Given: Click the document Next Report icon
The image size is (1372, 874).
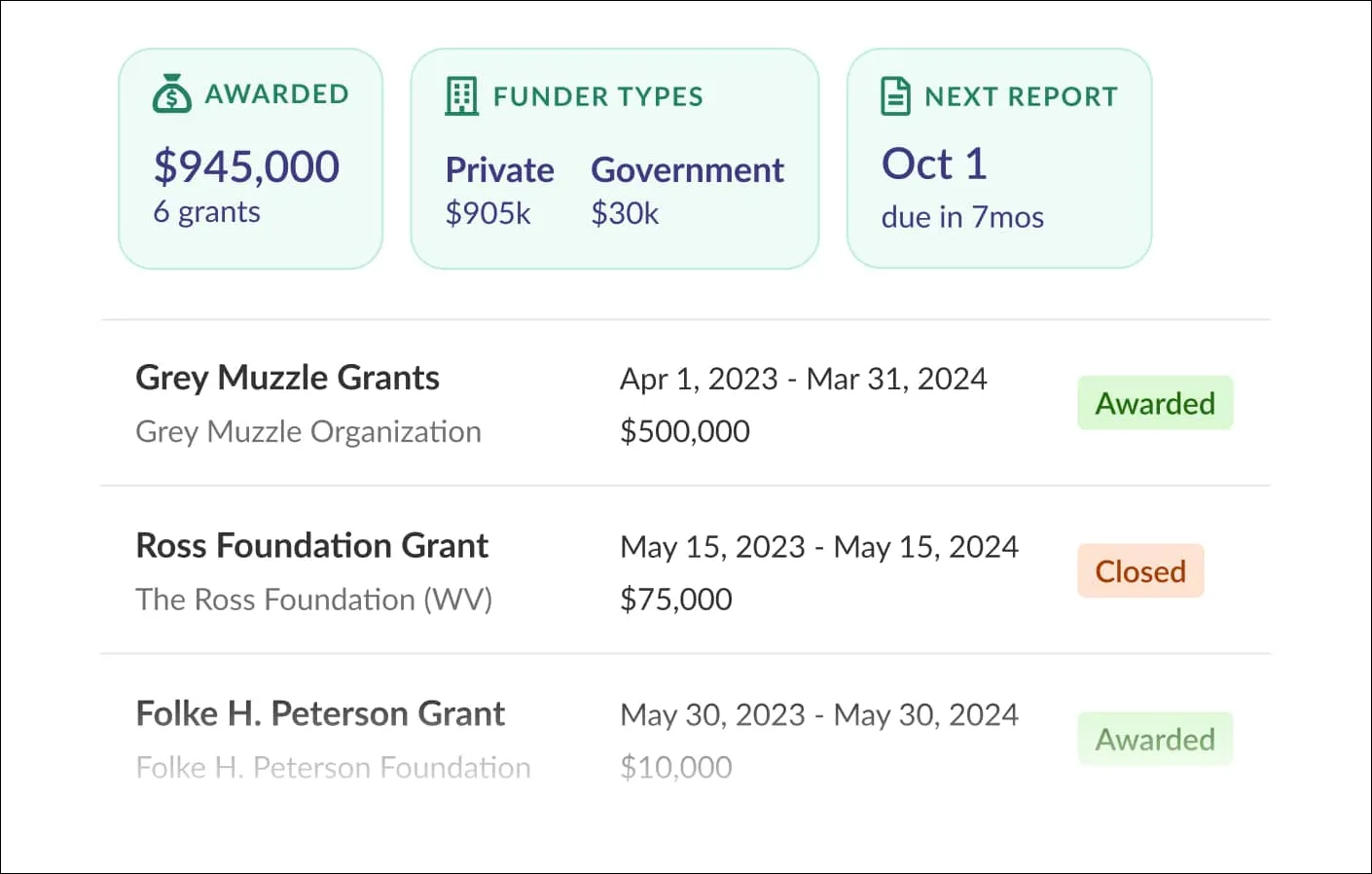Looking at the screenshot, I should 895,96.
